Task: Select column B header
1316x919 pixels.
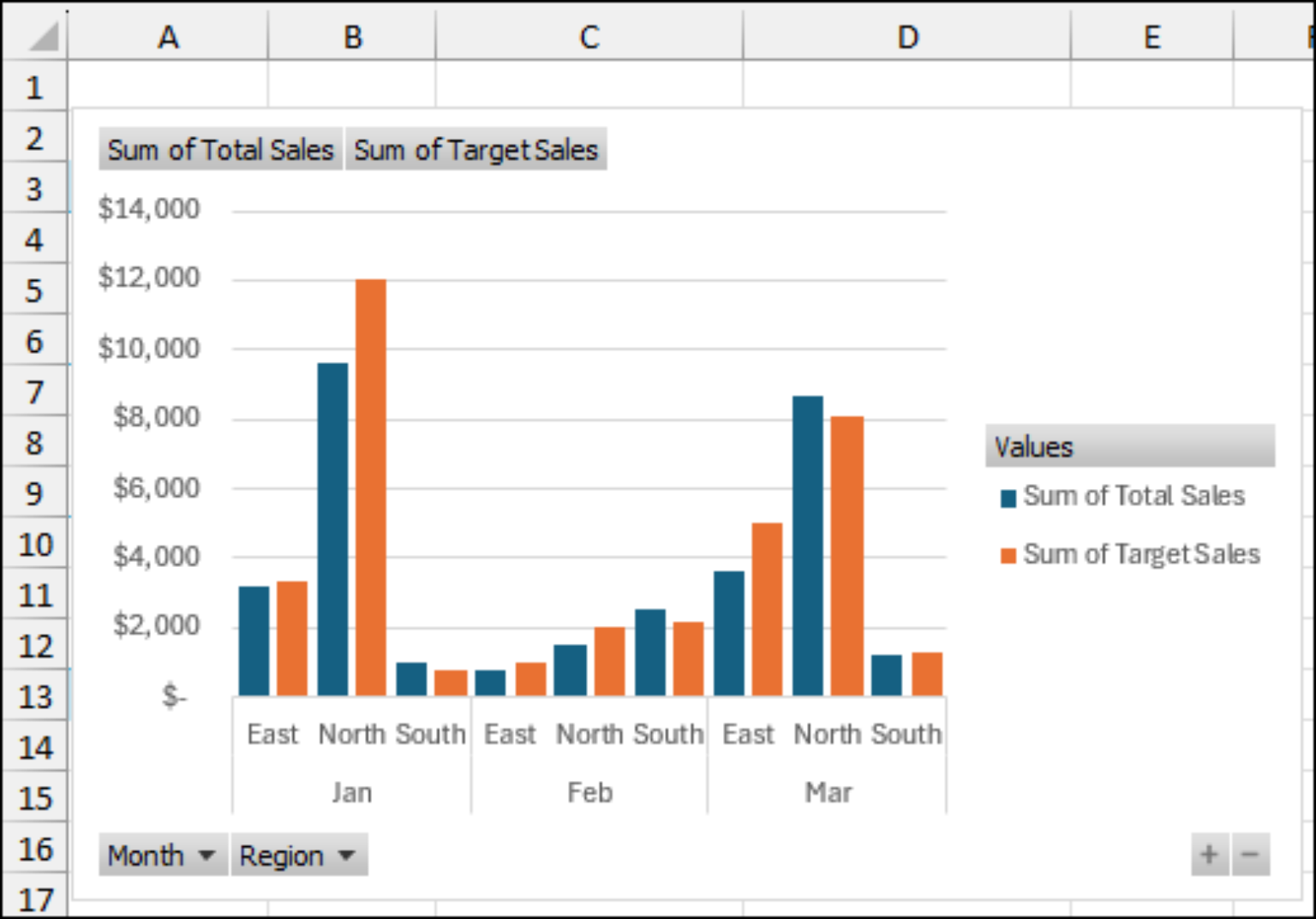Action: pos(352,36)
